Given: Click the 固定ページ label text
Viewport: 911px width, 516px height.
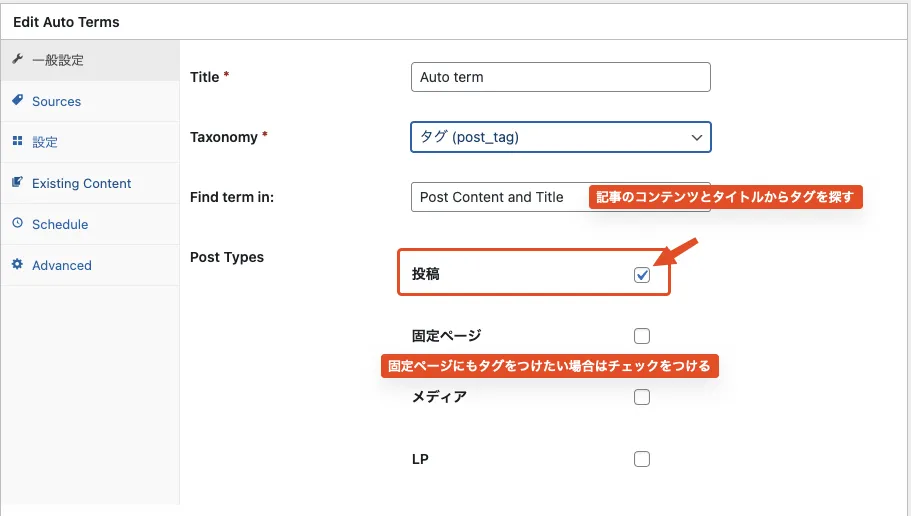Looking at the screenshot, I should 446,335.
